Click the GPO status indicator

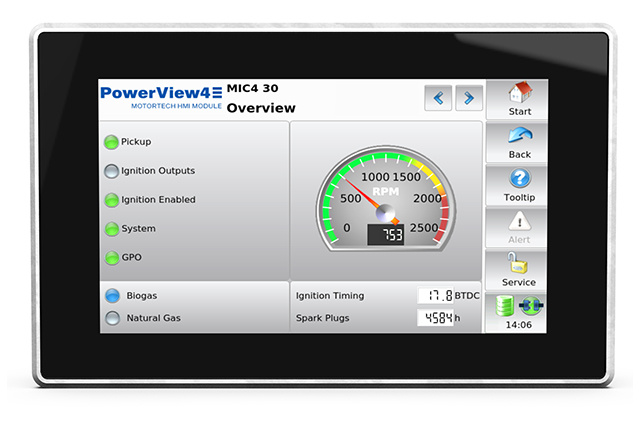click(112, 258)
